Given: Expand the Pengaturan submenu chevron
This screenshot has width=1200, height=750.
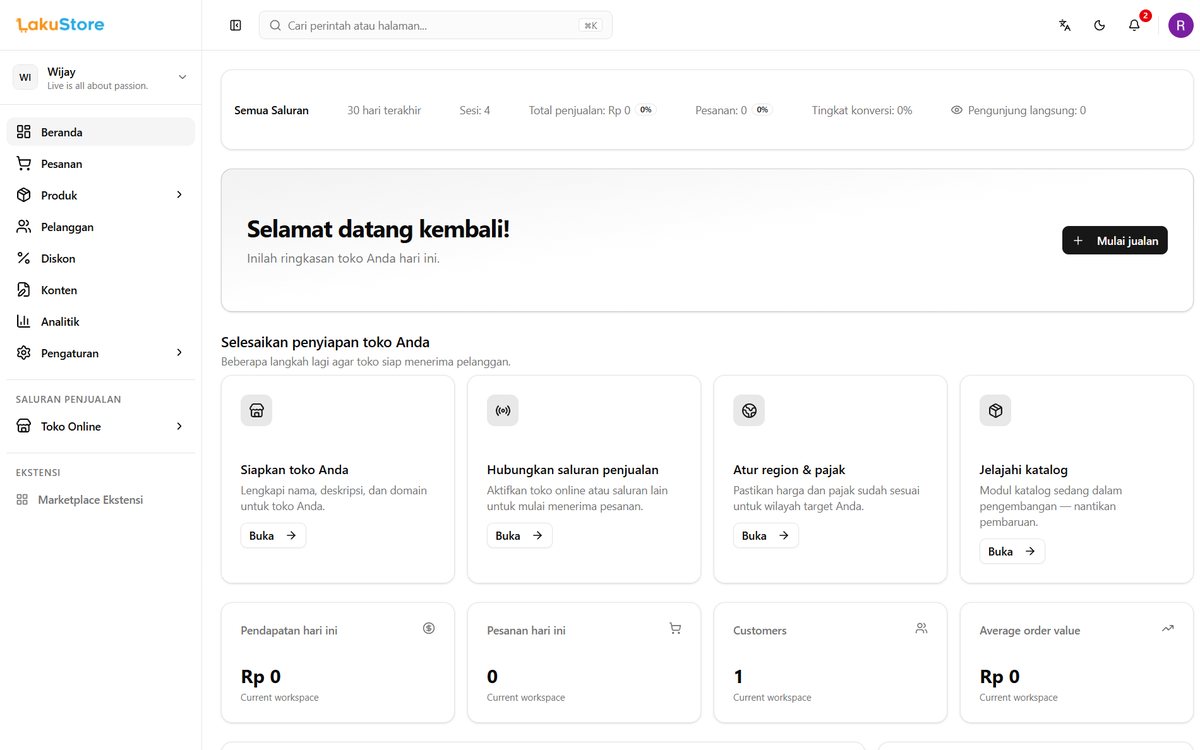Looking at the screenshot, I should 180,353.
